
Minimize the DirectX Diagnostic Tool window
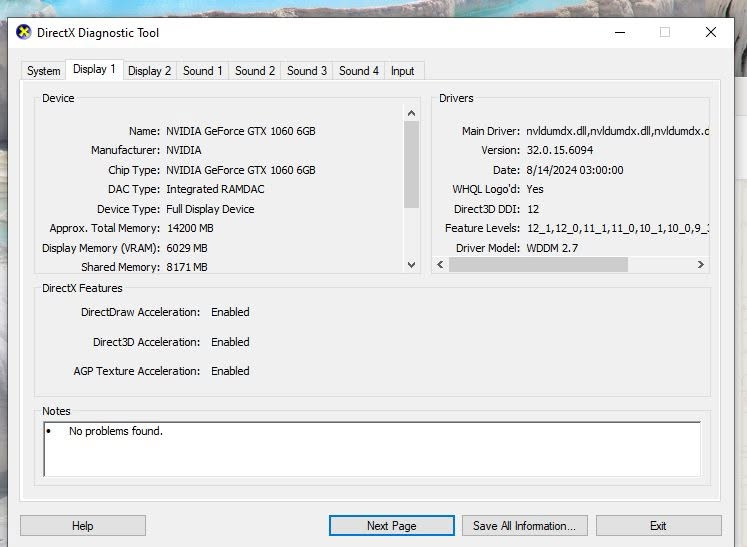click(x=620, y=32)
